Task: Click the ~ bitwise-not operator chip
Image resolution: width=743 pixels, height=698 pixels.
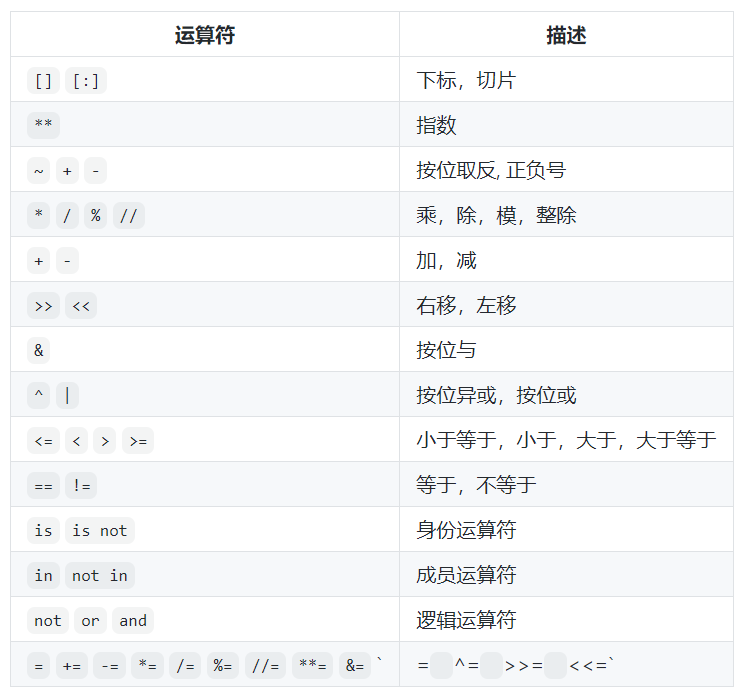Action: pyautogui.click(x=39, y=171)
